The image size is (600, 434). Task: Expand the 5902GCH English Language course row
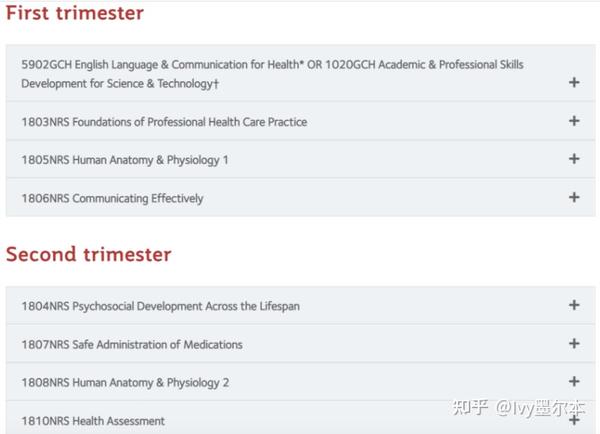point(300,73)
